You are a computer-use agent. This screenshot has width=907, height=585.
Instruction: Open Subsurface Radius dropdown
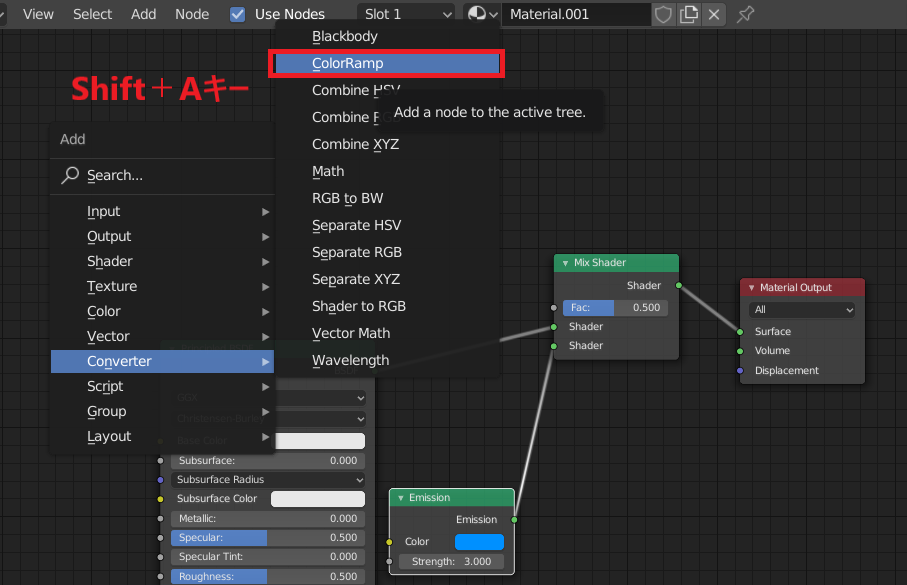[x=268, y=480]
